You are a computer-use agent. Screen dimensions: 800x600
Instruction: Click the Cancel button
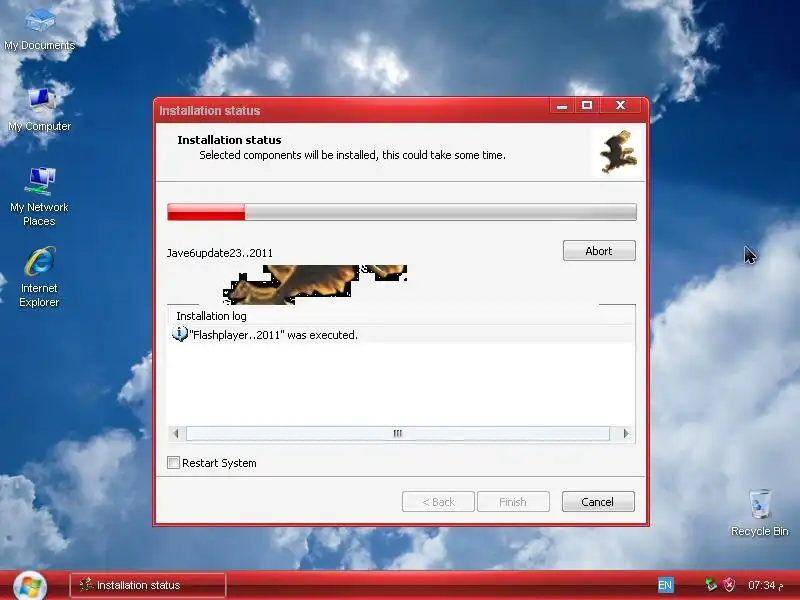(598, 502)
